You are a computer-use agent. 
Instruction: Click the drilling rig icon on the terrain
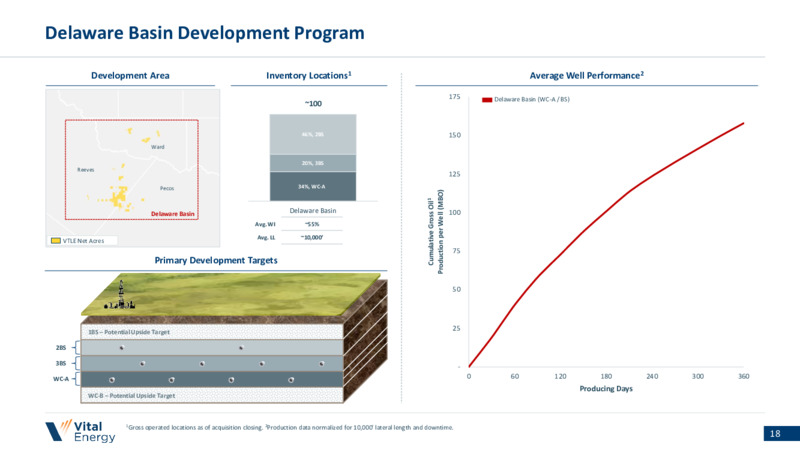pyautogui.click(x=120, y=296)
